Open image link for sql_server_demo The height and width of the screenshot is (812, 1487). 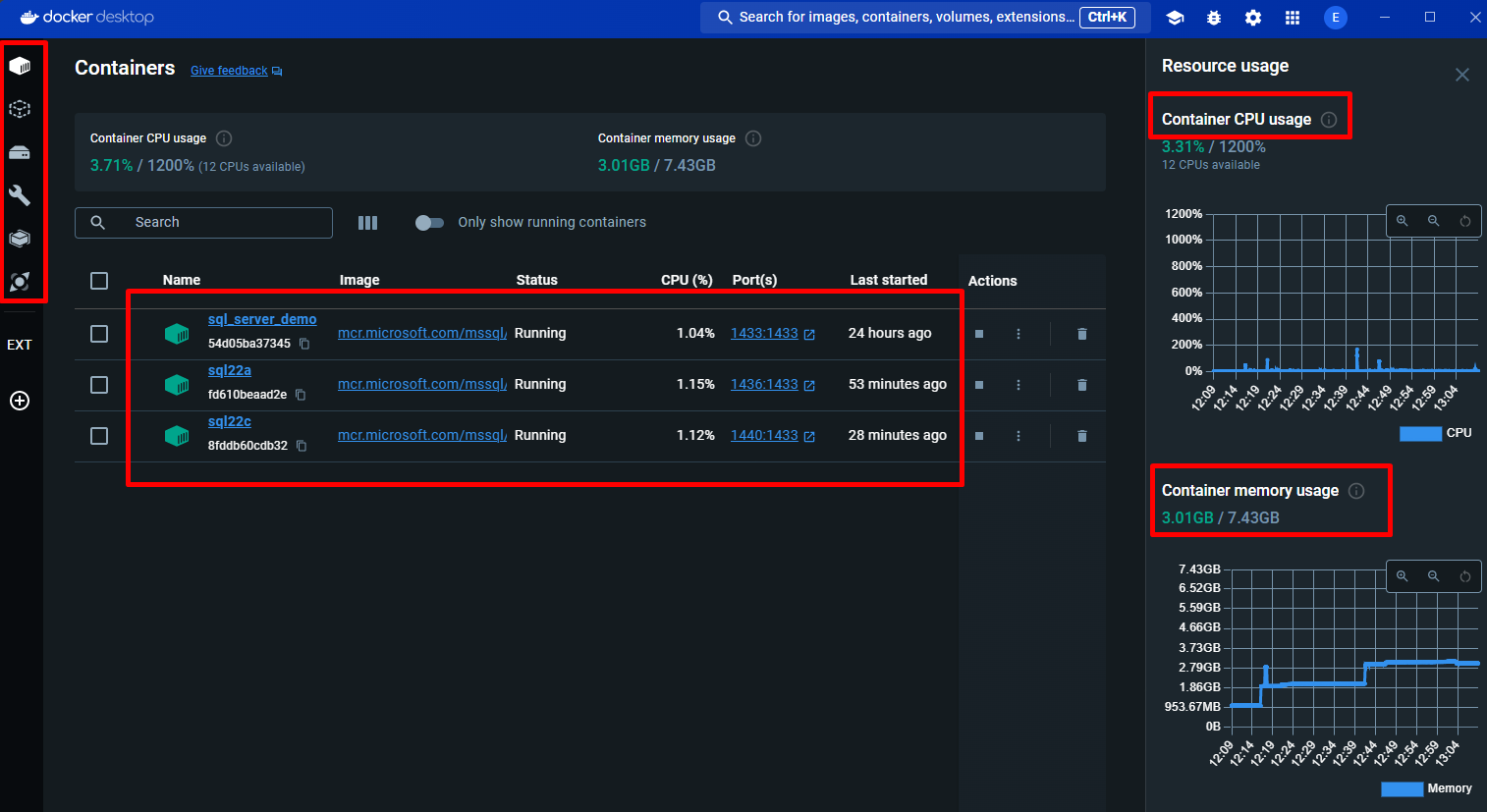coord(422,334)
